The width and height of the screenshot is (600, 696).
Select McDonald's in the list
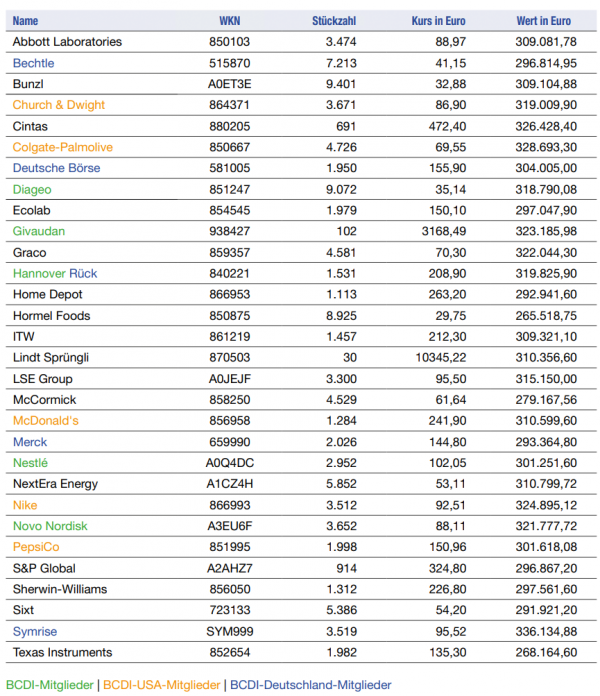(x=46, y=421)
